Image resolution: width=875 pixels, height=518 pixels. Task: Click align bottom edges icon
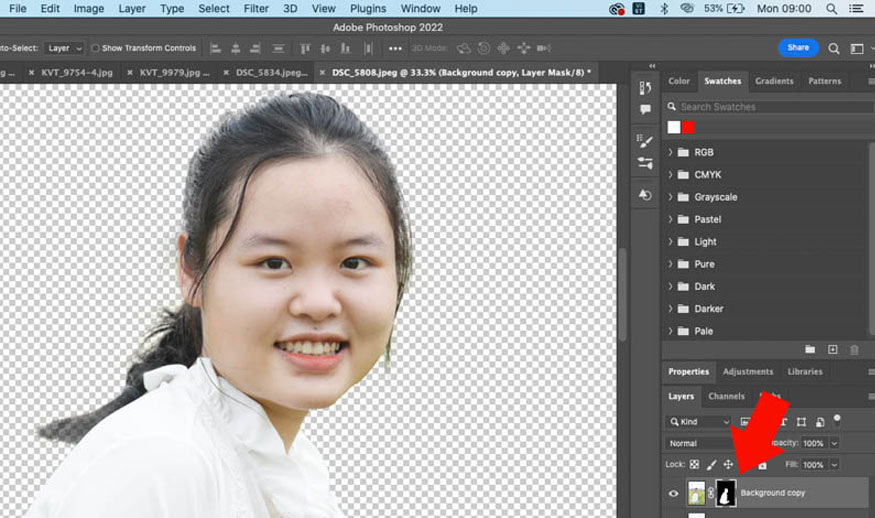point(345,49)
